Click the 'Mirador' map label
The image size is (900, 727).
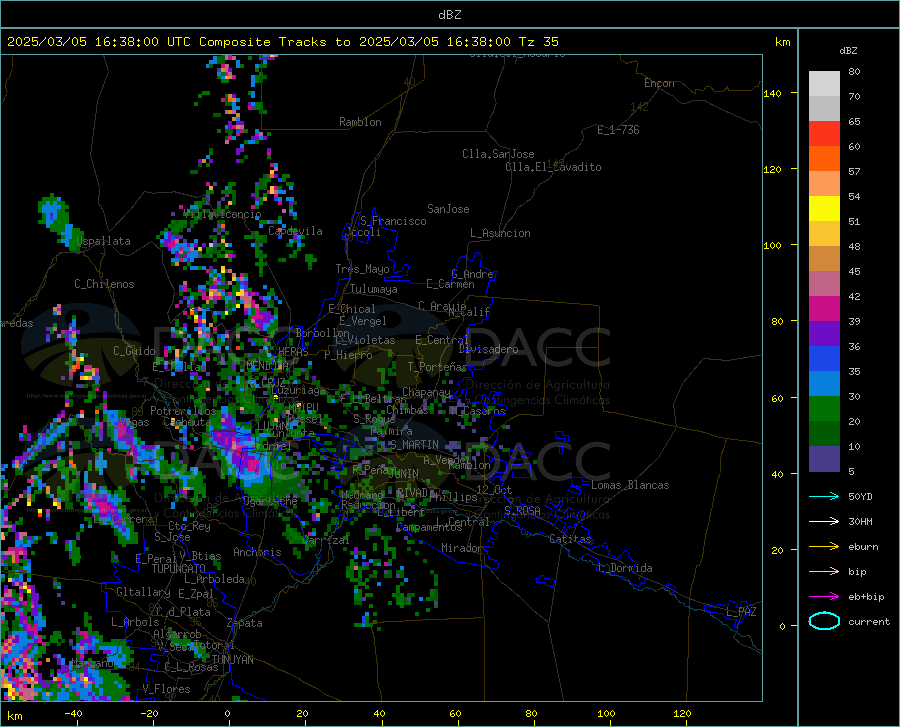pyautogui.click(x=462, y=548)
